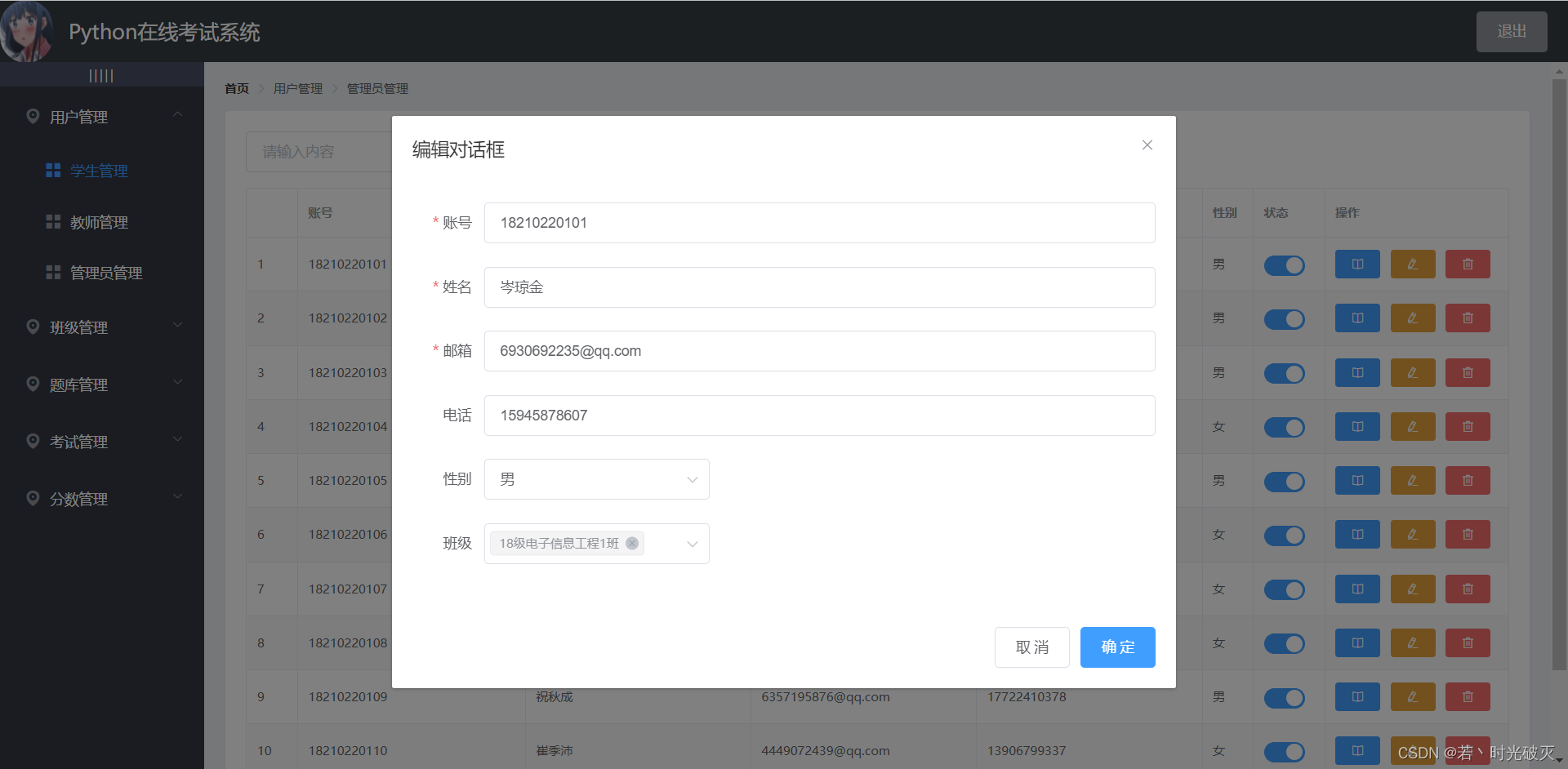Image resolution: width=1568 pixels, height=769 pixels.
Task: Click the phone number 13906799337
Action: tap(1027, 751)
